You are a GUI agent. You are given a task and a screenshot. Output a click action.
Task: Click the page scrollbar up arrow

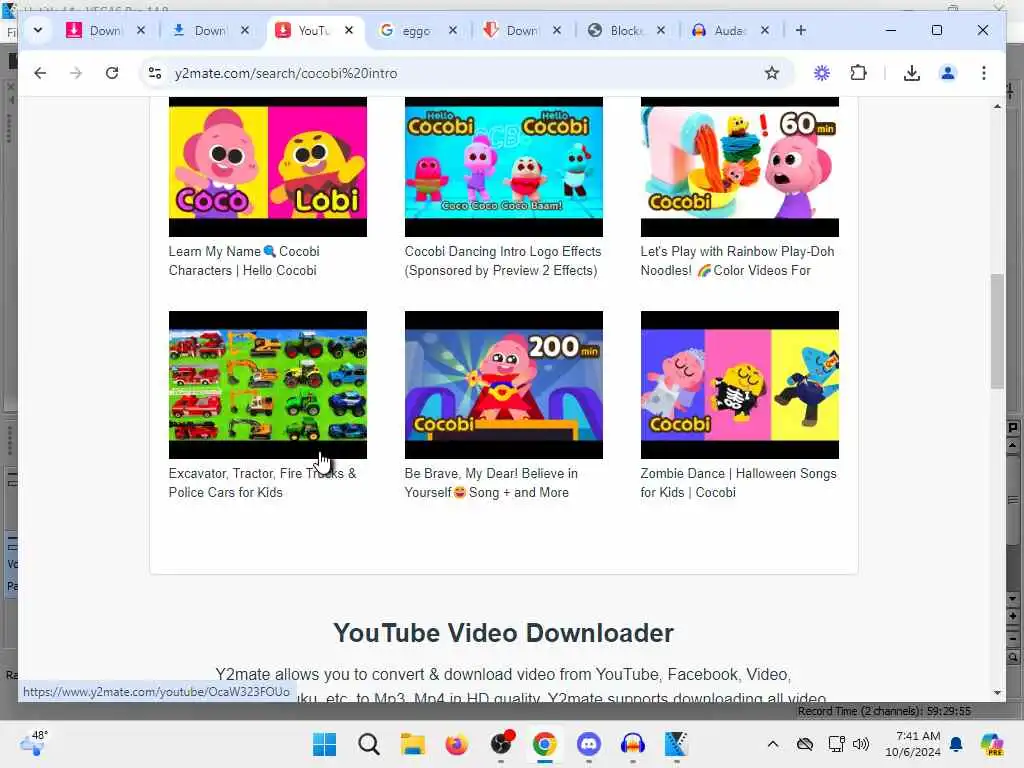[997, 106]
